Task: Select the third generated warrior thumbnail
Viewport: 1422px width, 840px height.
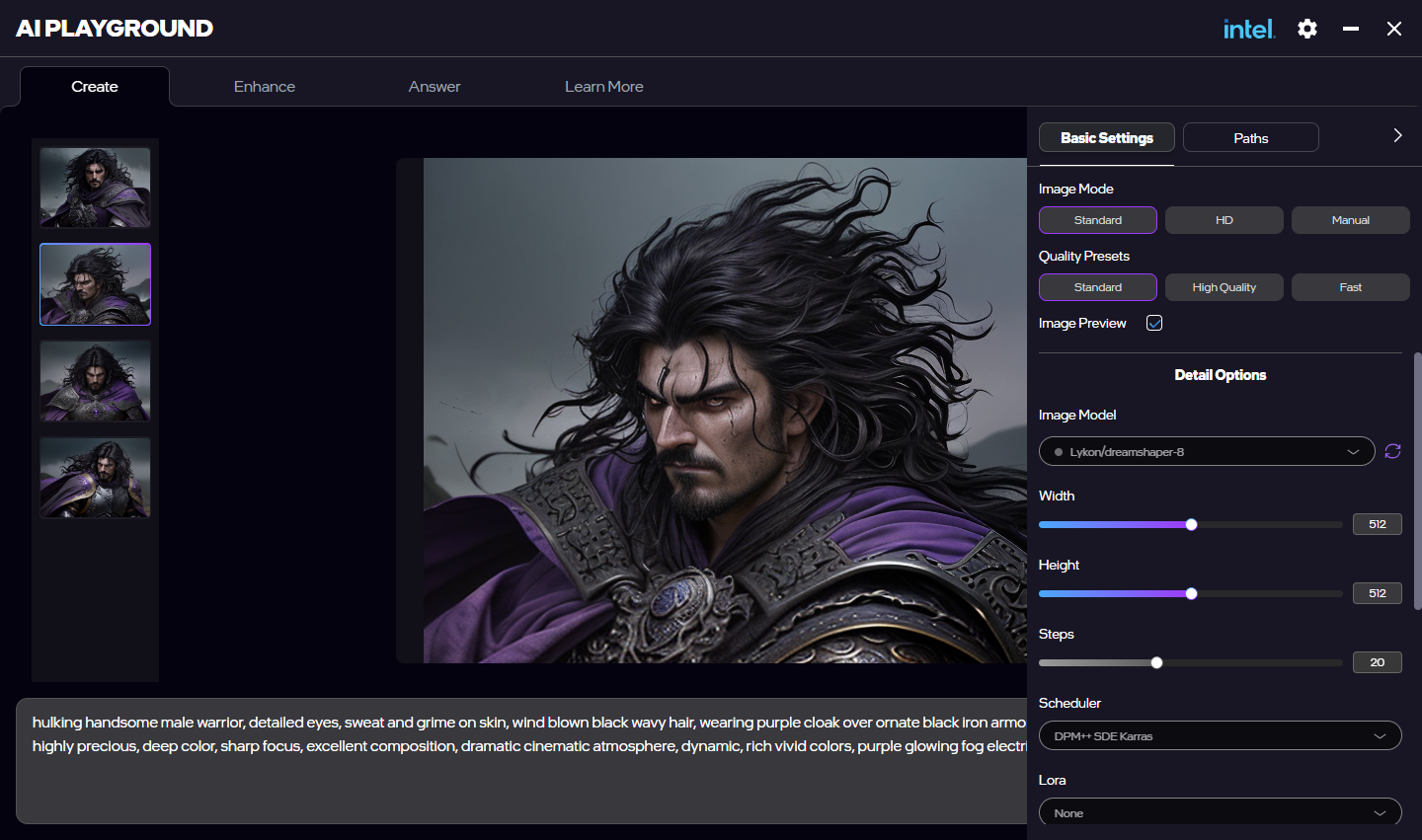Action: pos(95,381)
